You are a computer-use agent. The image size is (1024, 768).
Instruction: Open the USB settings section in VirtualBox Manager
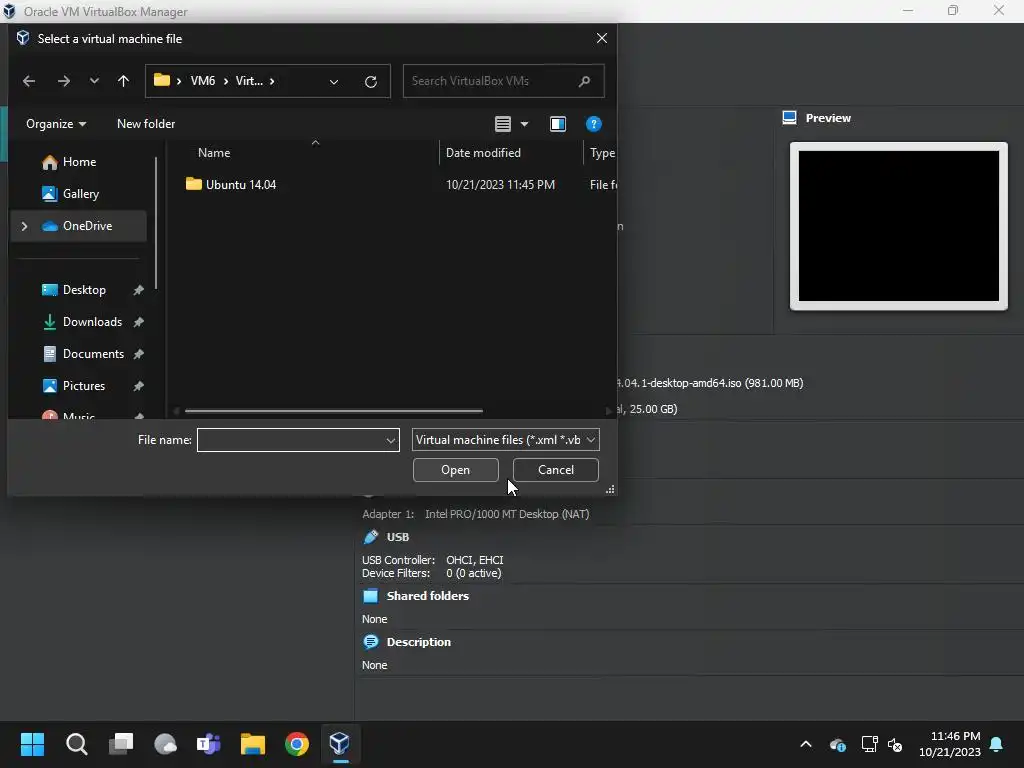click(398, 537)
